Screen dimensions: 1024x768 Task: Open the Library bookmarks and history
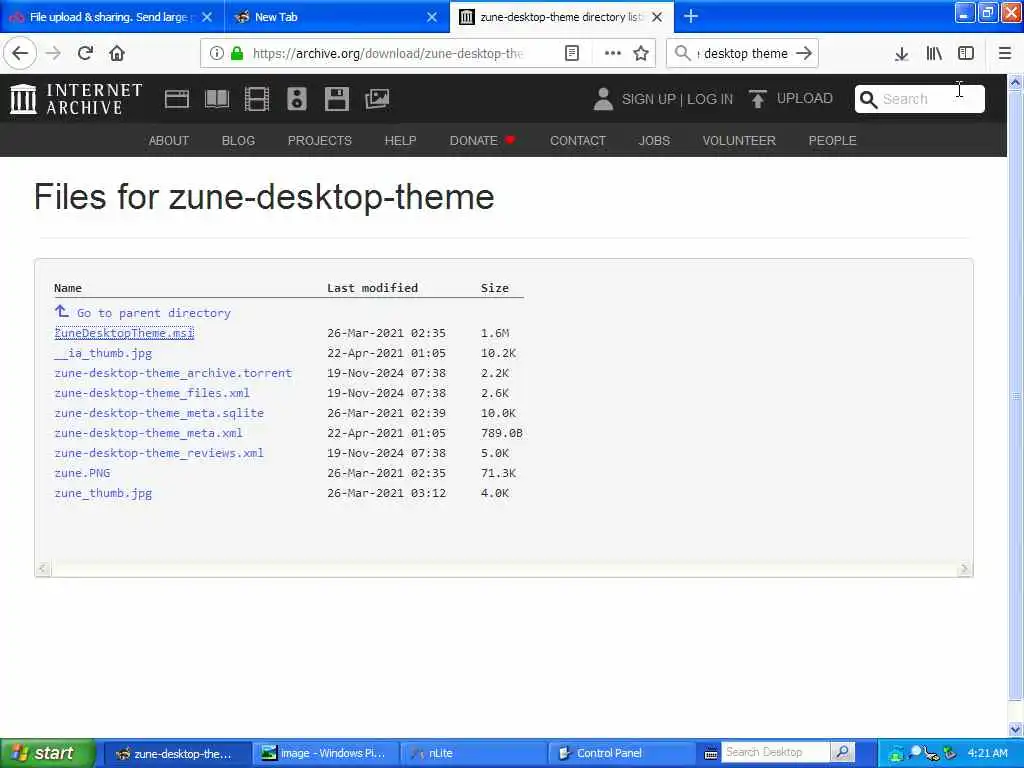[934, 54]
